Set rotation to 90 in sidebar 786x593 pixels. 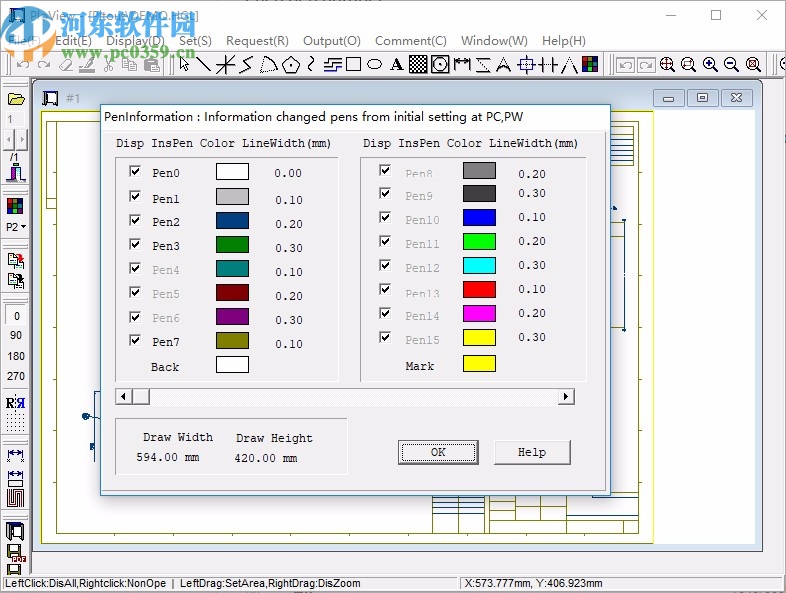[16, 335]
